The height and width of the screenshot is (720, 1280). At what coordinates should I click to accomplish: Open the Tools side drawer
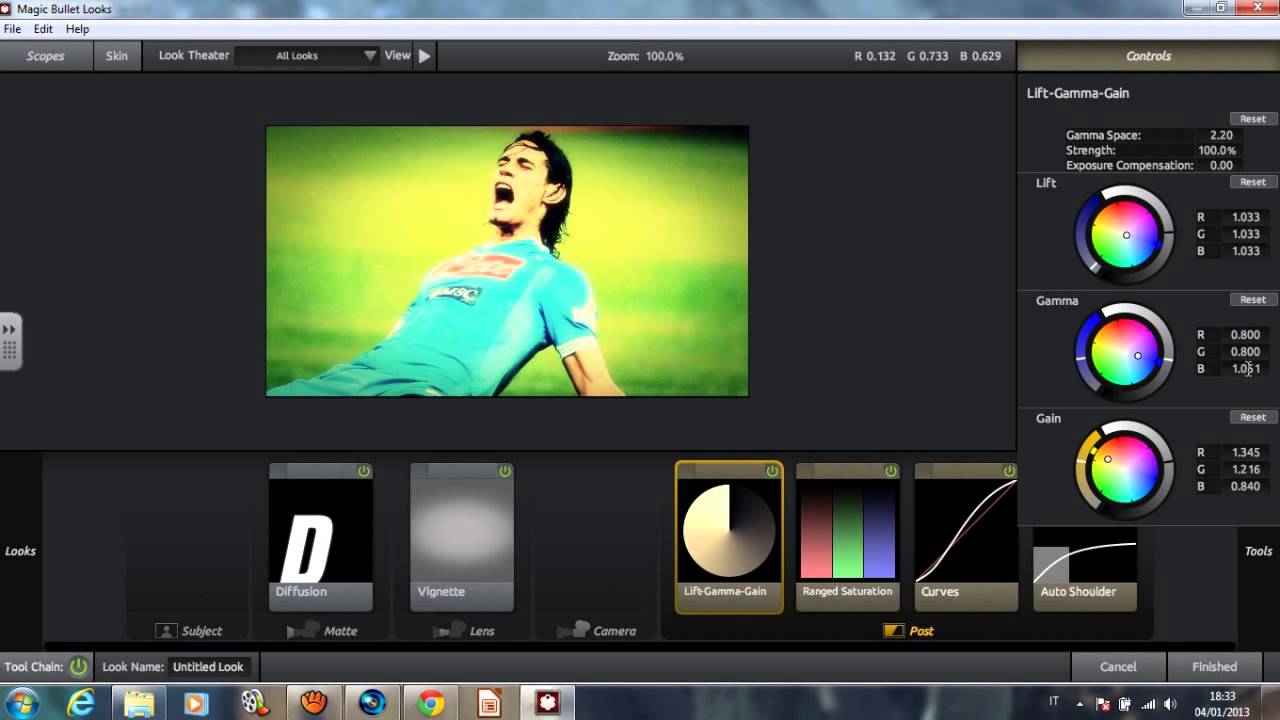1258,551
